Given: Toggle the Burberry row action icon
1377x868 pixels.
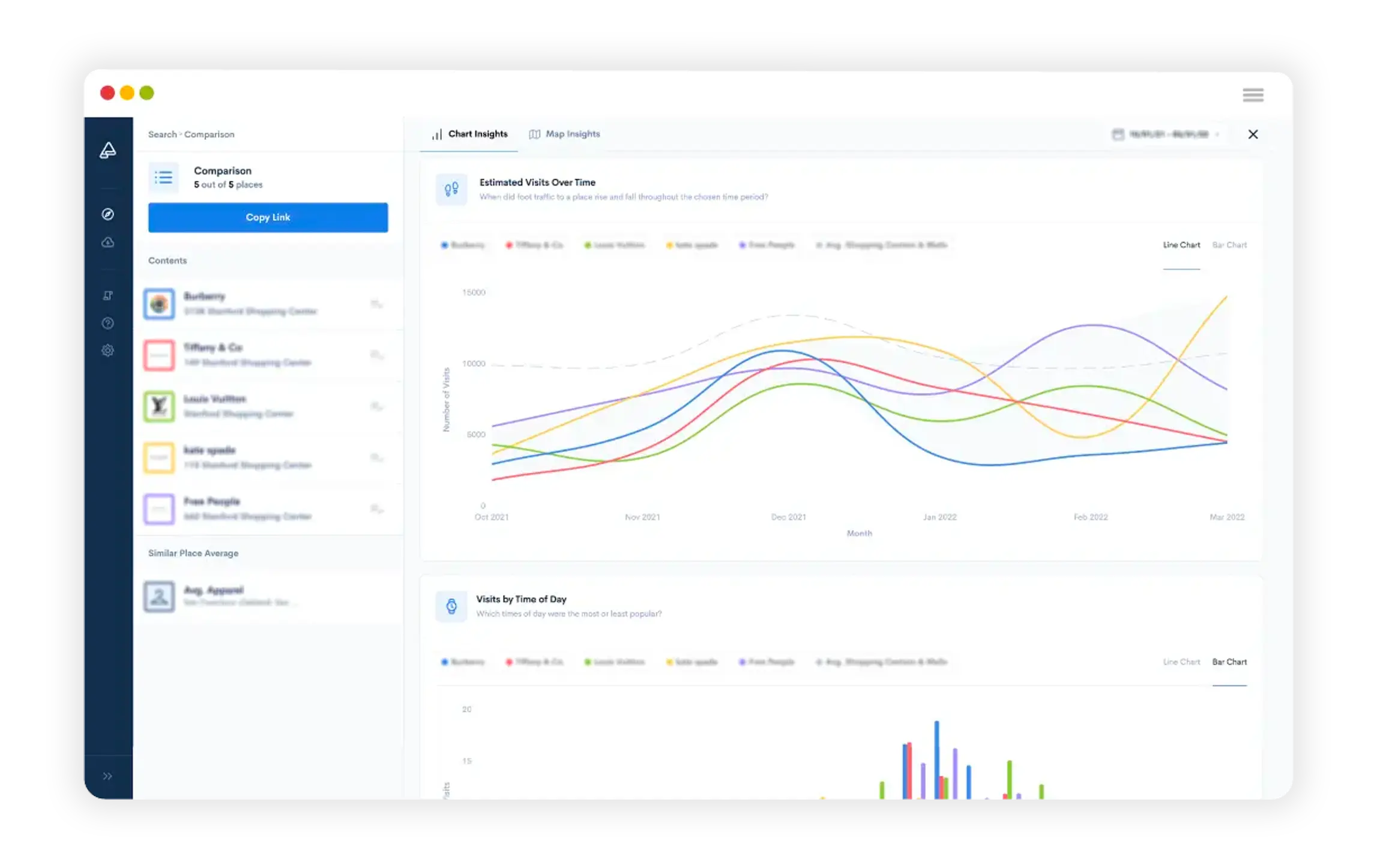Looking at the screenshot, I should (376, 304).
